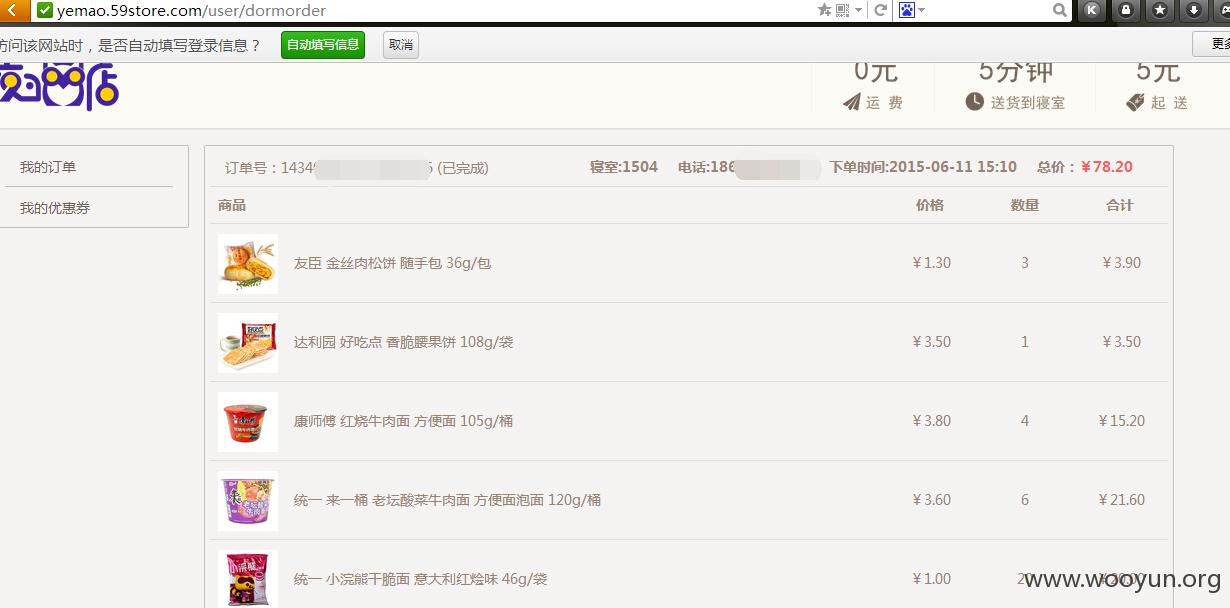Click the ¥3.80 price for 康师傅 红烧牛肉面
The width and height of the screenshot is (1230, 608).
[x=931, y=421]
